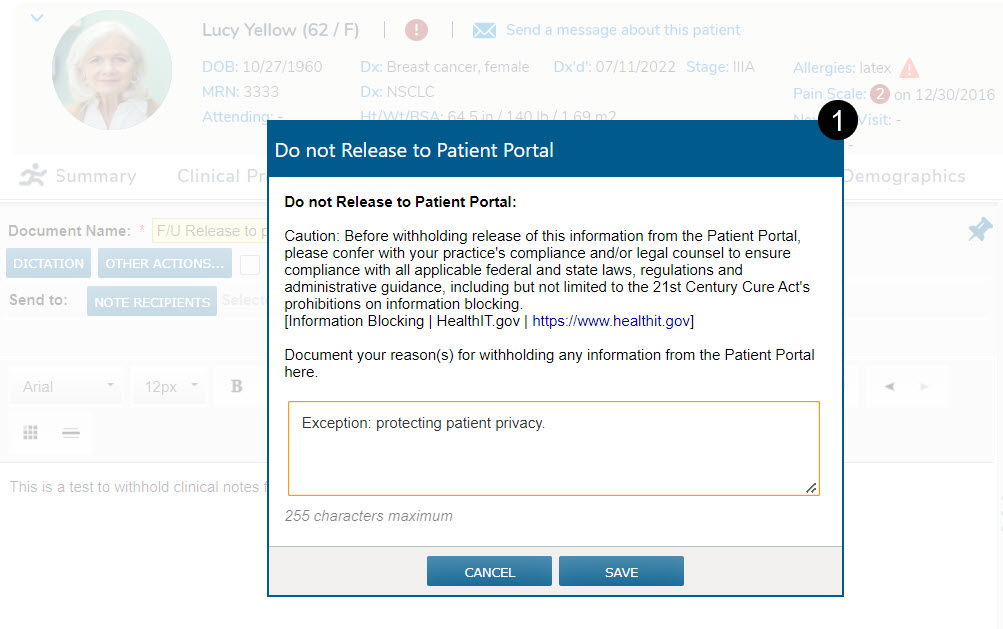Click the horizontal rule icon
1003x629 pixels.
[x=71, y=432]
